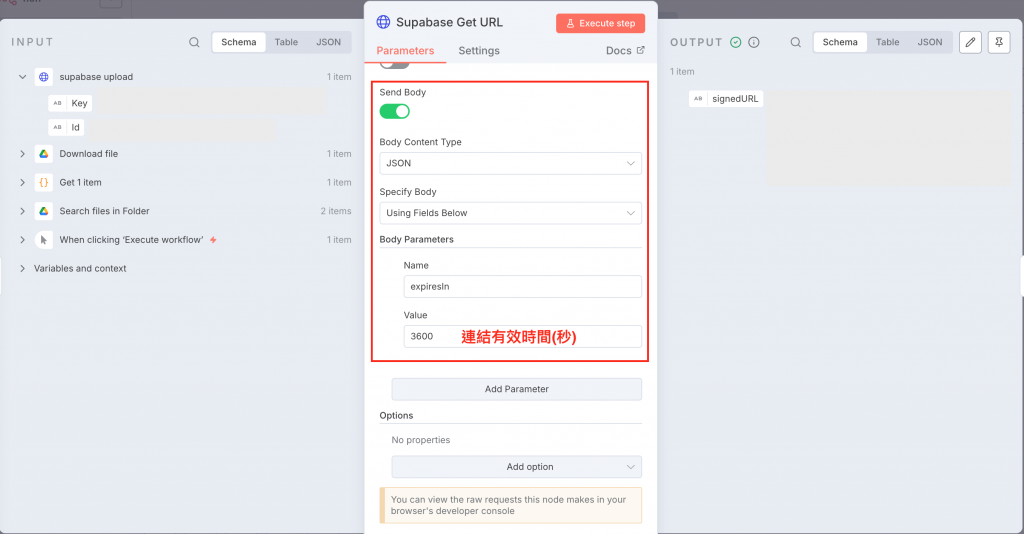Click the green output success check icon

[x=736, y=42]
